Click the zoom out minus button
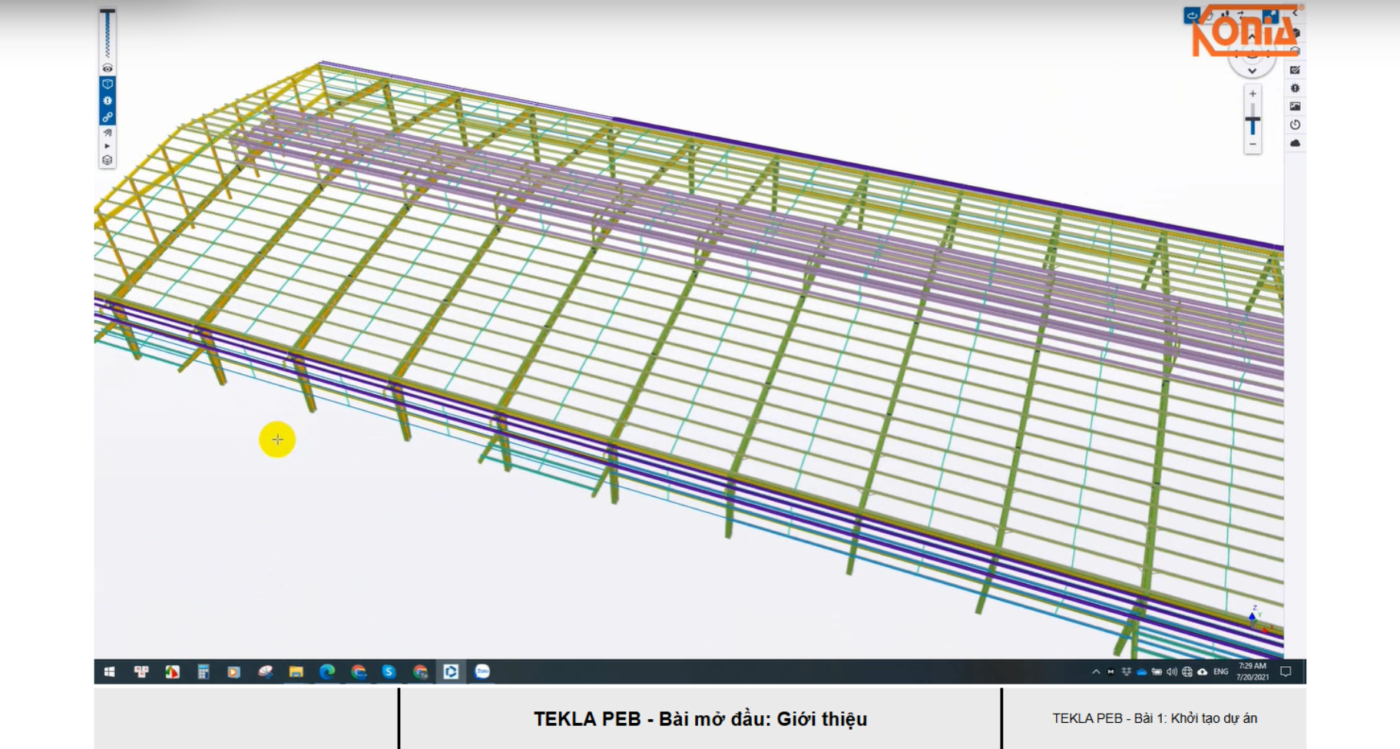 click(1252, 145)
